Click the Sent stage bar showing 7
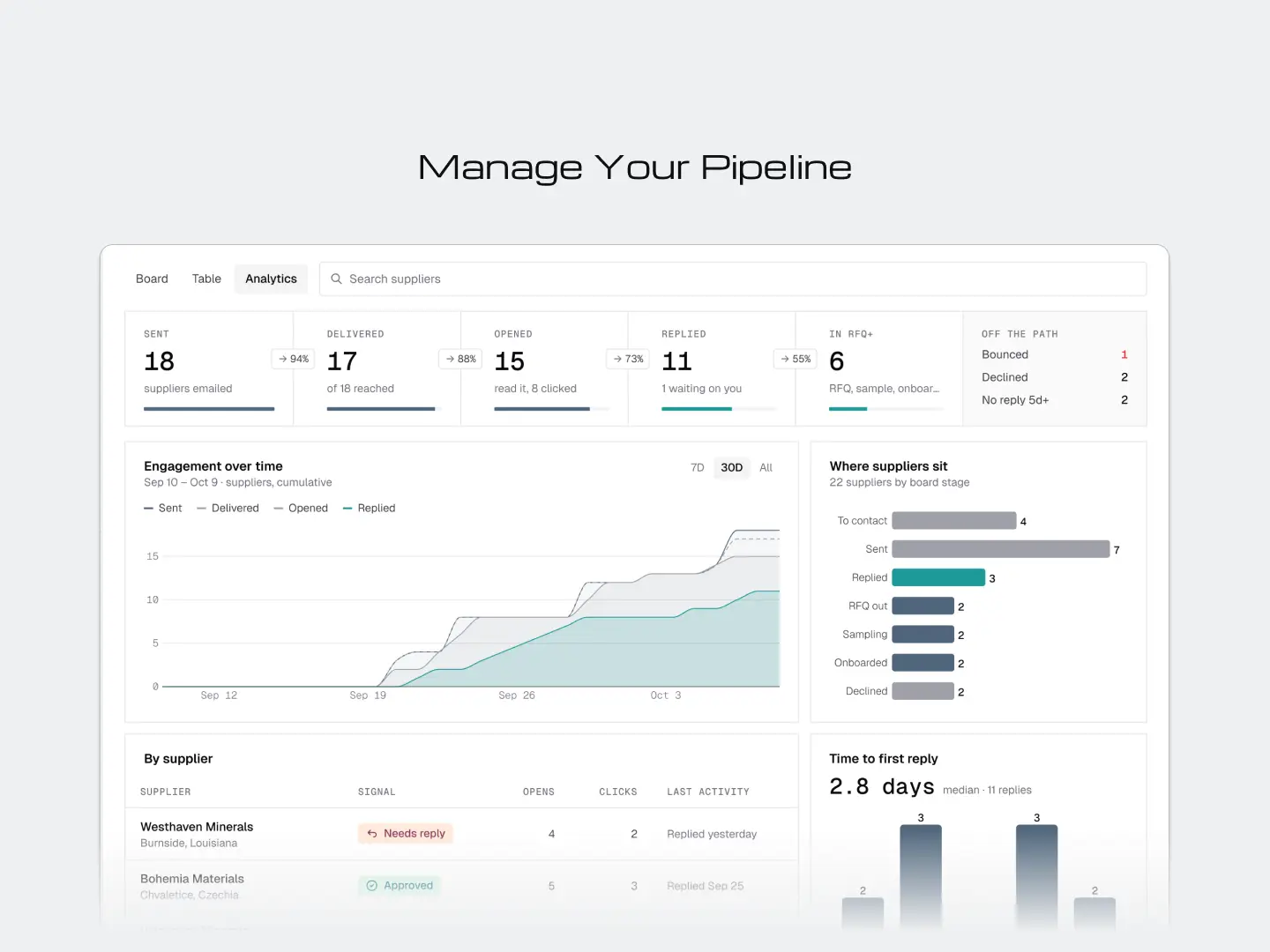Screen dimensions: 1270x952 point(1001,549)
